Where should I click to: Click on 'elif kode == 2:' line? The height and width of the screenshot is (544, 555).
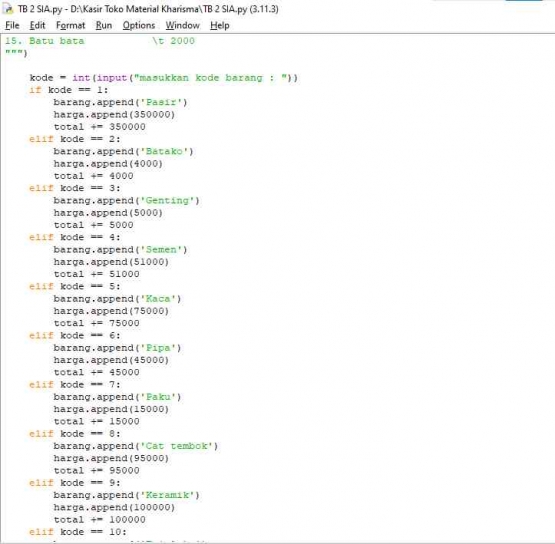click(75, 139)
